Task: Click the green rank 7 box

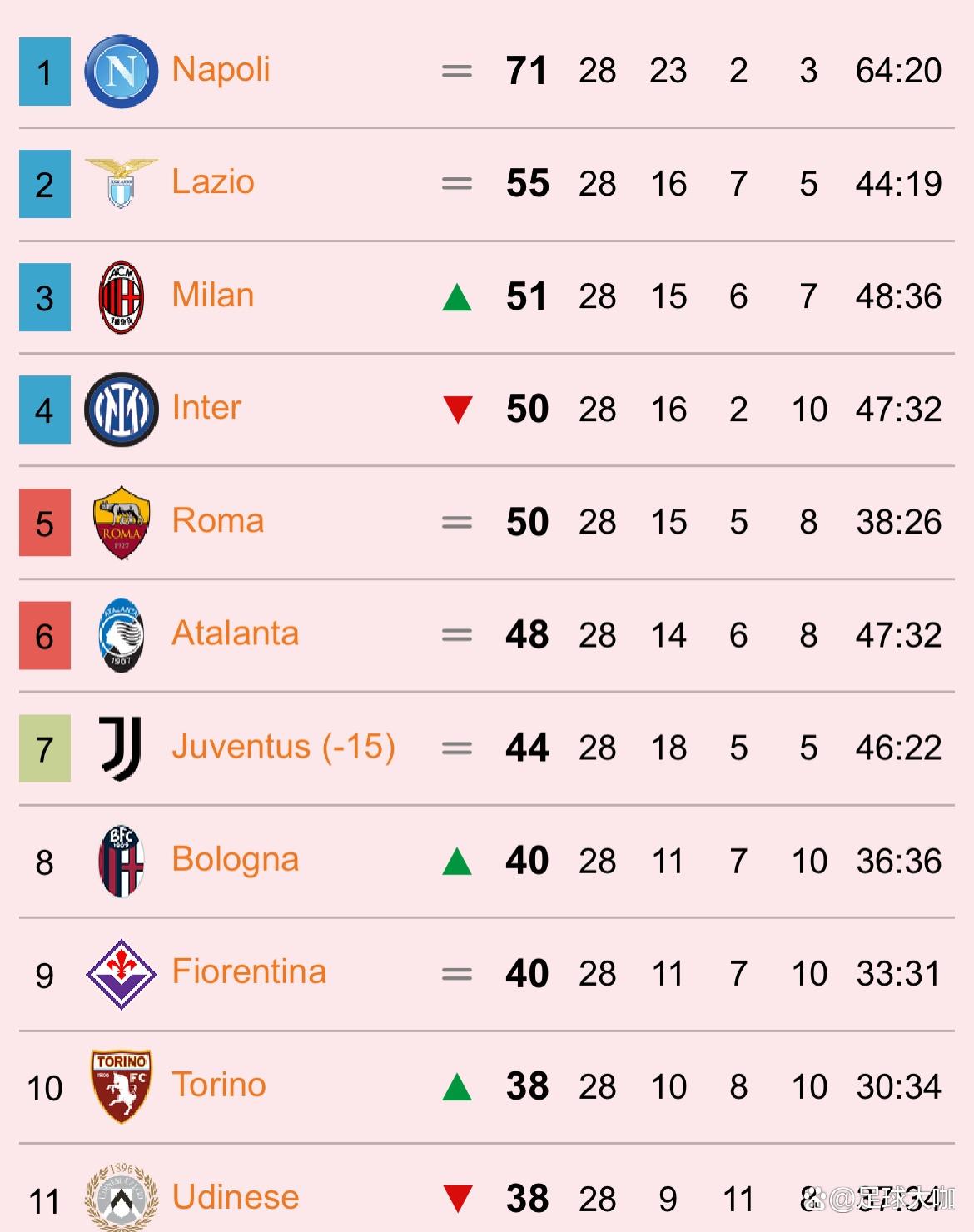Action: 45,748
